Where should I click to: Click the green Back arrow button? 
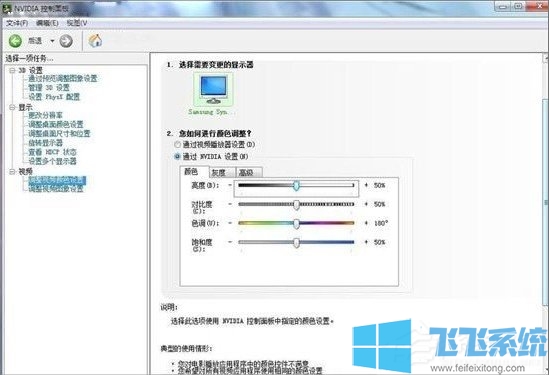click(x=15, y=41)
